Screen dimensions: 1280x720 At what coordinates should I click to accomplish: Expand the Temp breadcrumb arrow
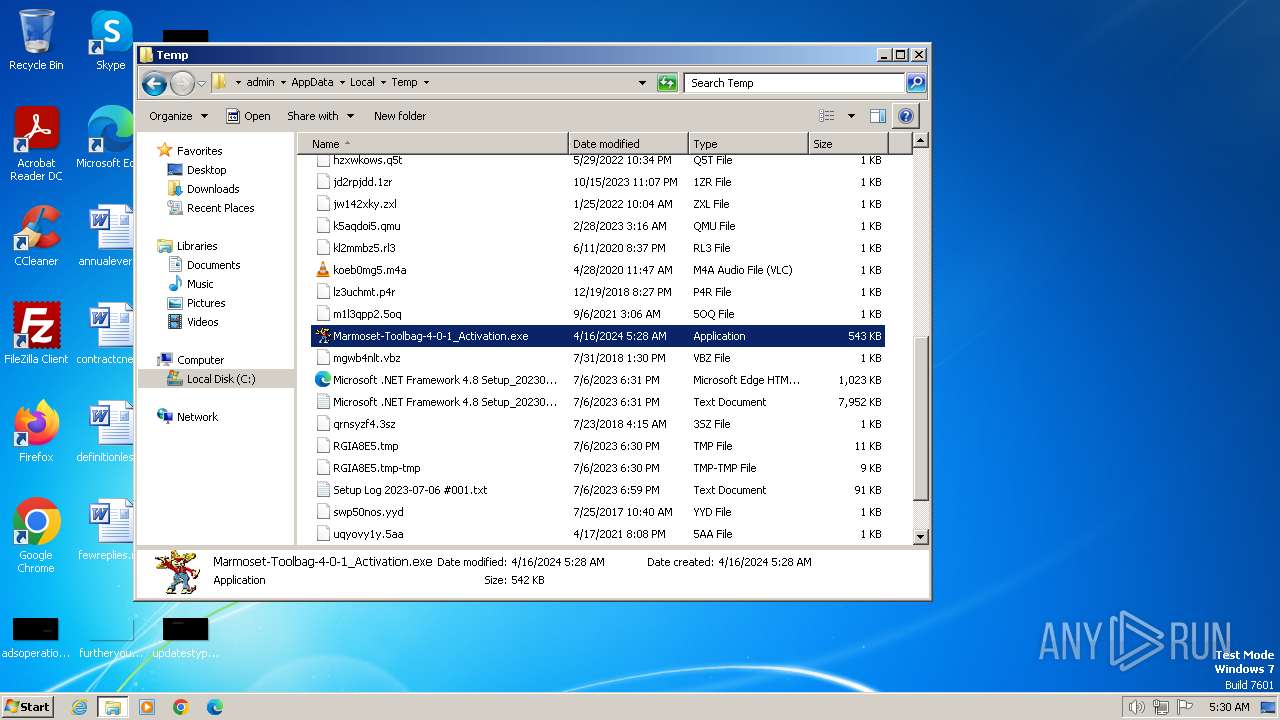(x=426, y=83)
